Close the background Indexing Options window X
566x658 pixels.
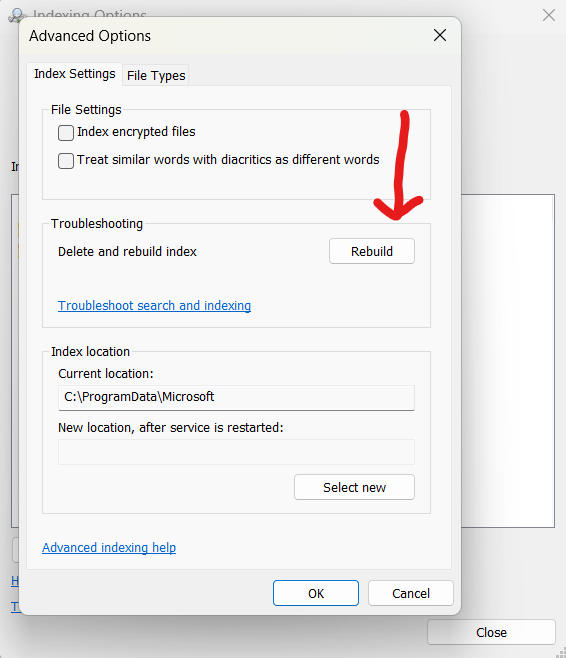pyautogui.click(x=549, y=16)
